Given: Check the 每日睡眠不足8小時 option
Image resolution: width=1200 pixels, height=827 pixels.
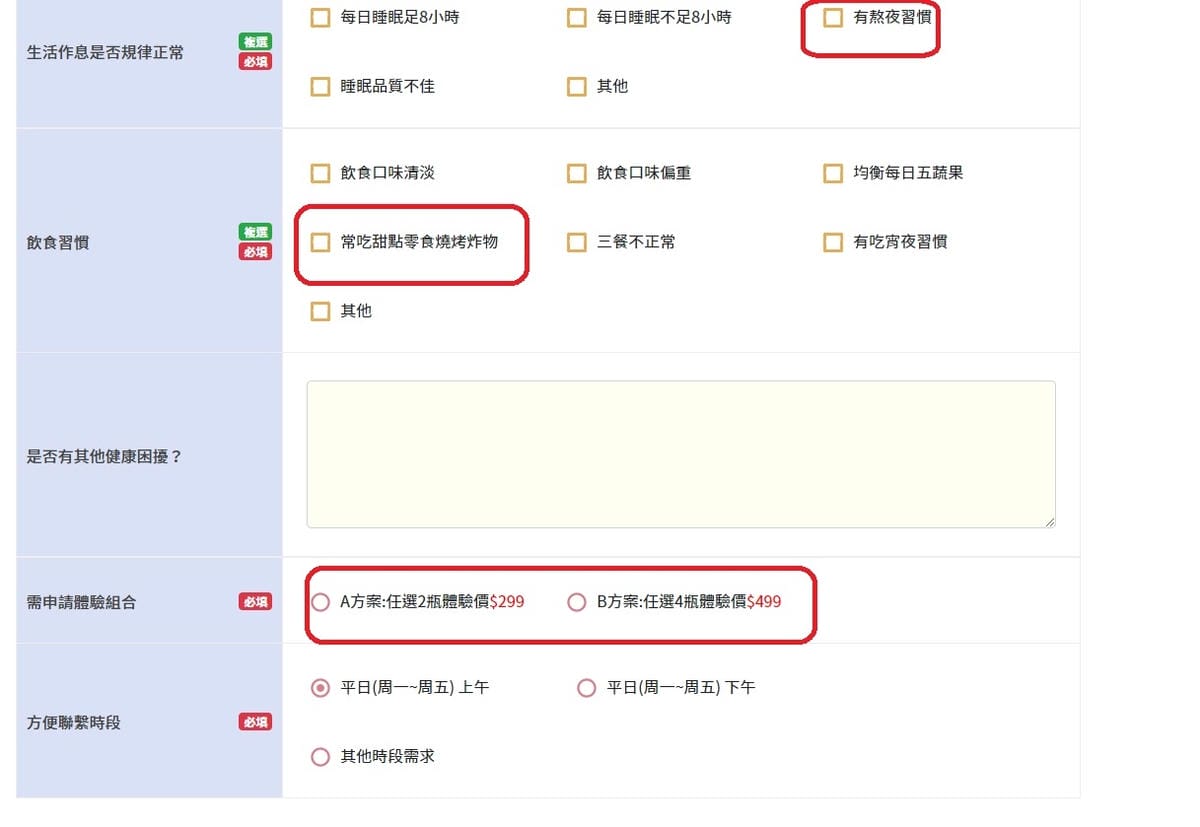Looking at the screenshot, I should 577,17.
